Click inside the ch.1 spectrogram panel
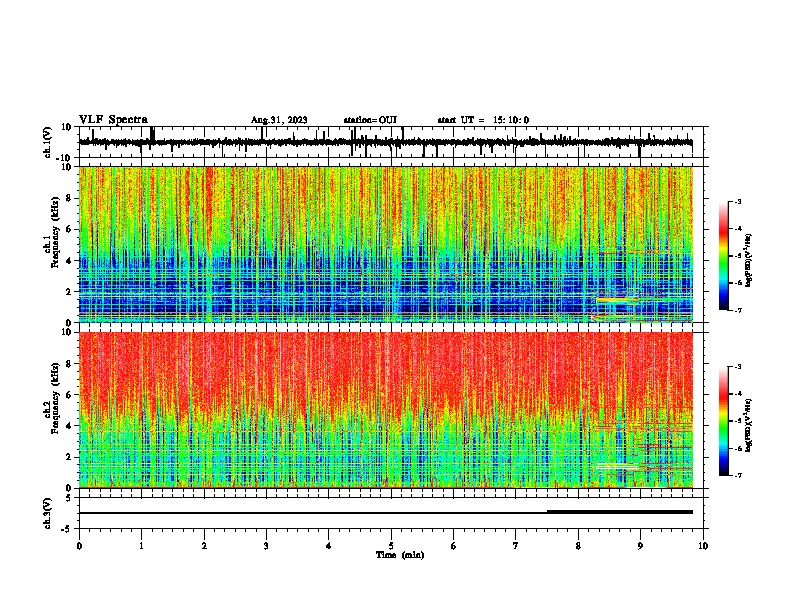Screen dimensions: 792x612 coord(386,244)
